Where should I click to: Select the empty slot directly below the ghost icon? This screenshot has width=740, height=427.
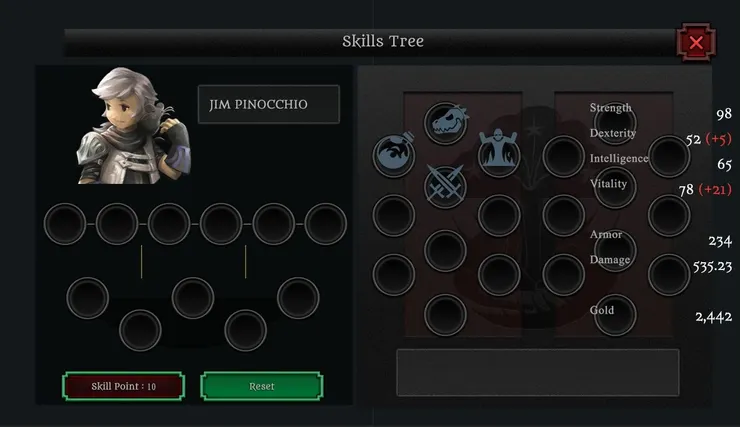pos(499,216)
